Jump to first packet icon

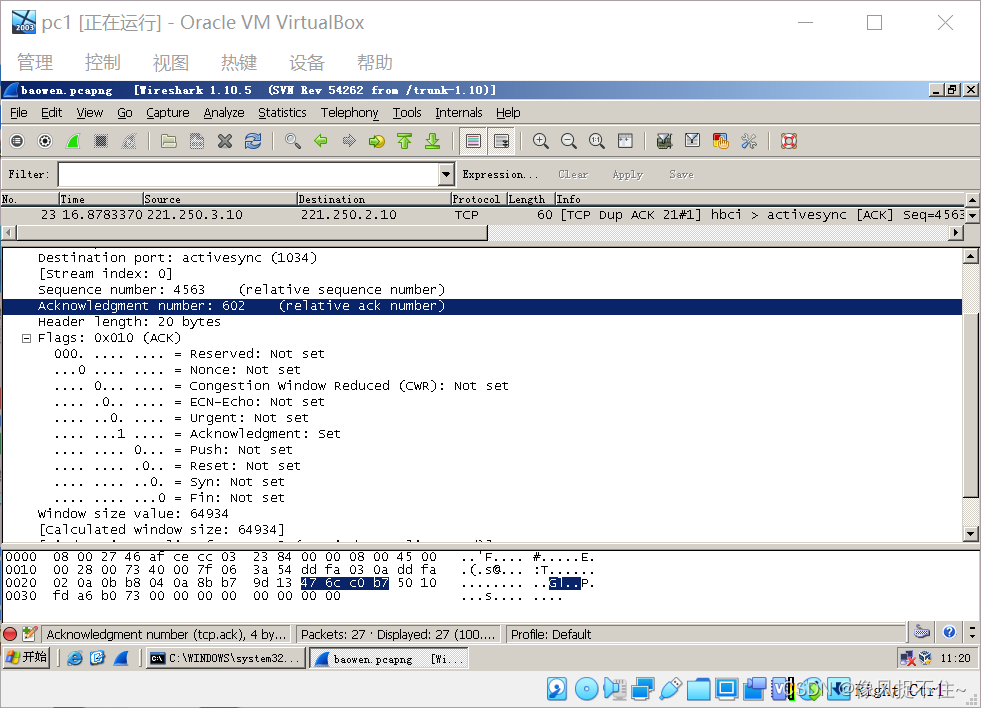[405, 141]
